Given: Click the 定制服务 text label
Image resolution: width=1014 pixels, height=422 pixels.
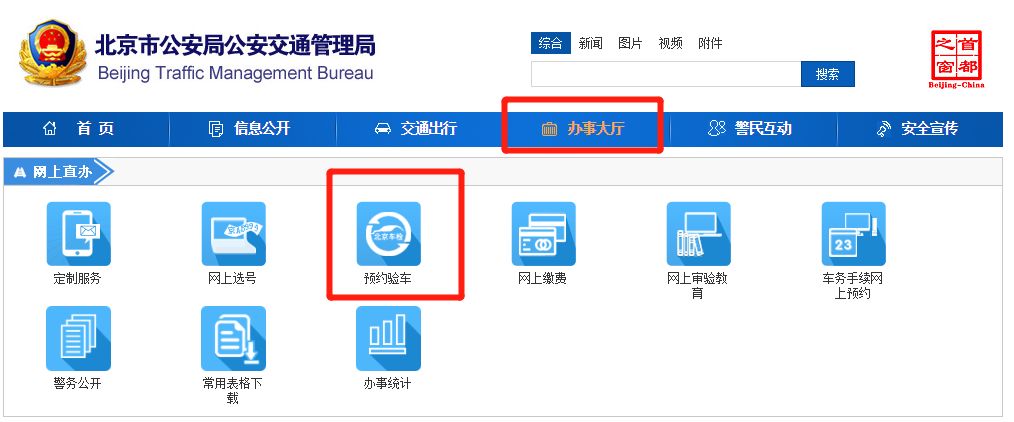Looking at the screenshot, I should click(78, 279).
